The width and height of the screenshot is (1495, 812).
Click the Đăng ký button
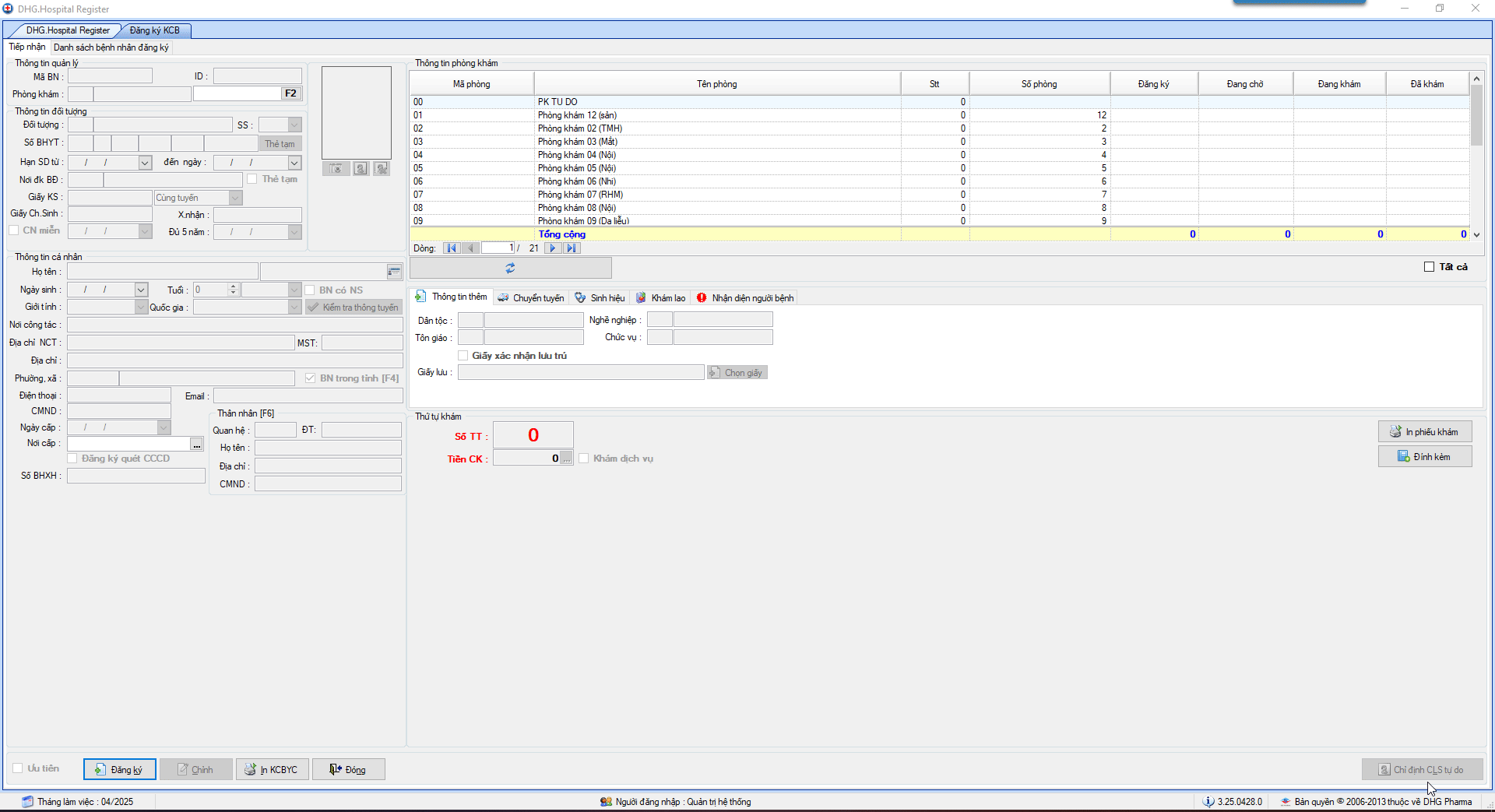click(120, 769)
